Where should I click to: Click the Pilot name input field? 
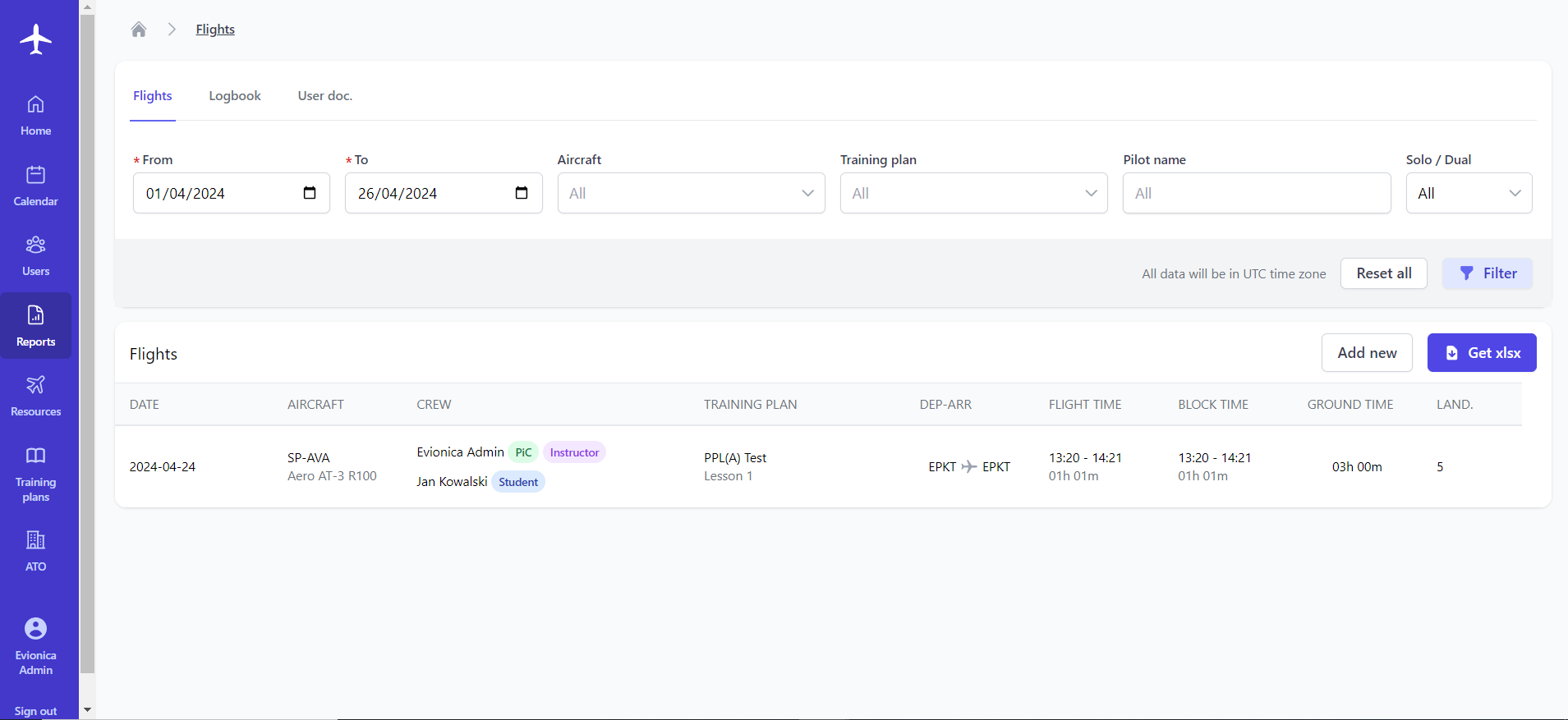[1257, 193]
